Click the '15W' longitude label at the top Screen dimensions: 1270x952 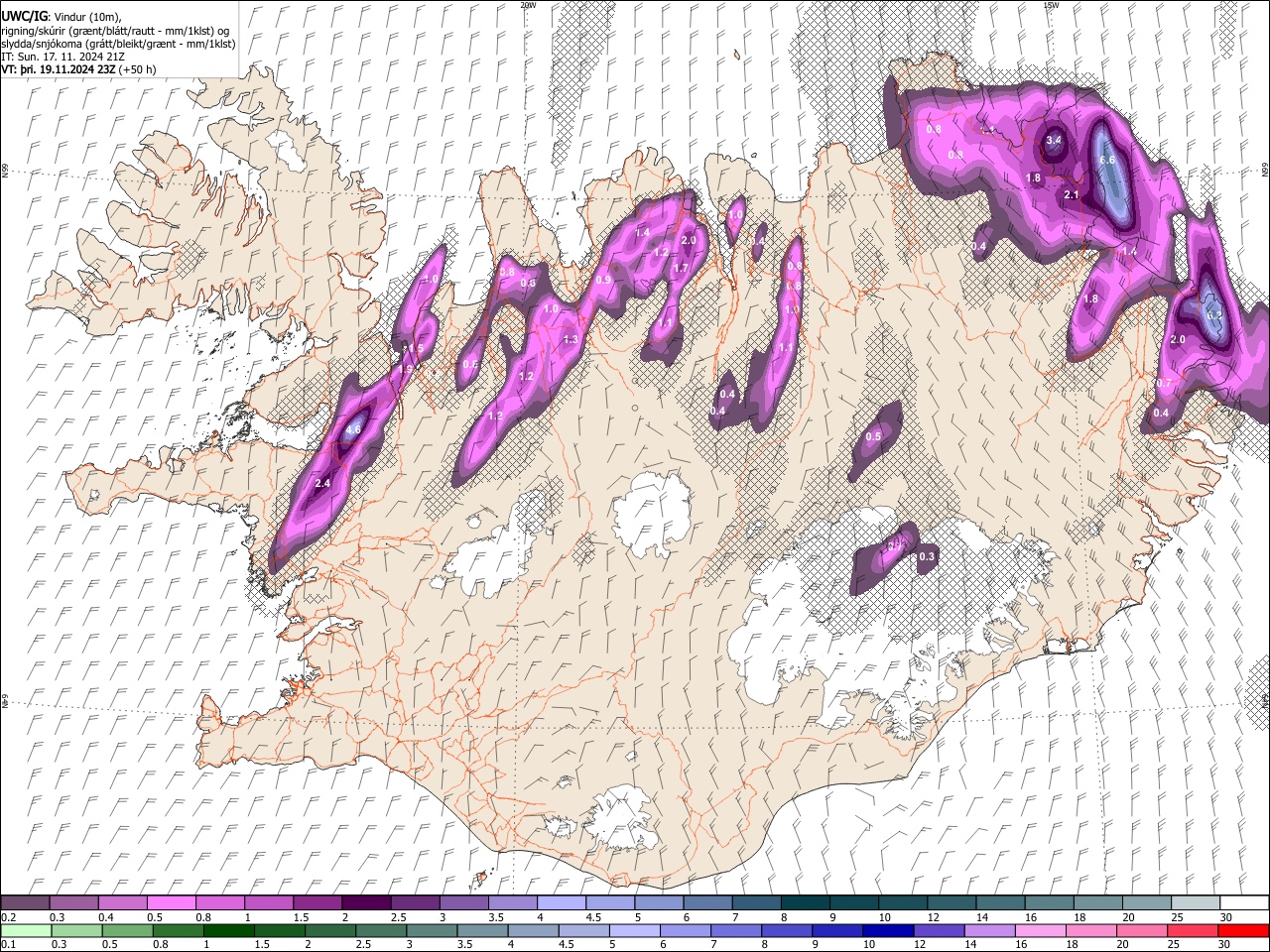point(1051,5)
